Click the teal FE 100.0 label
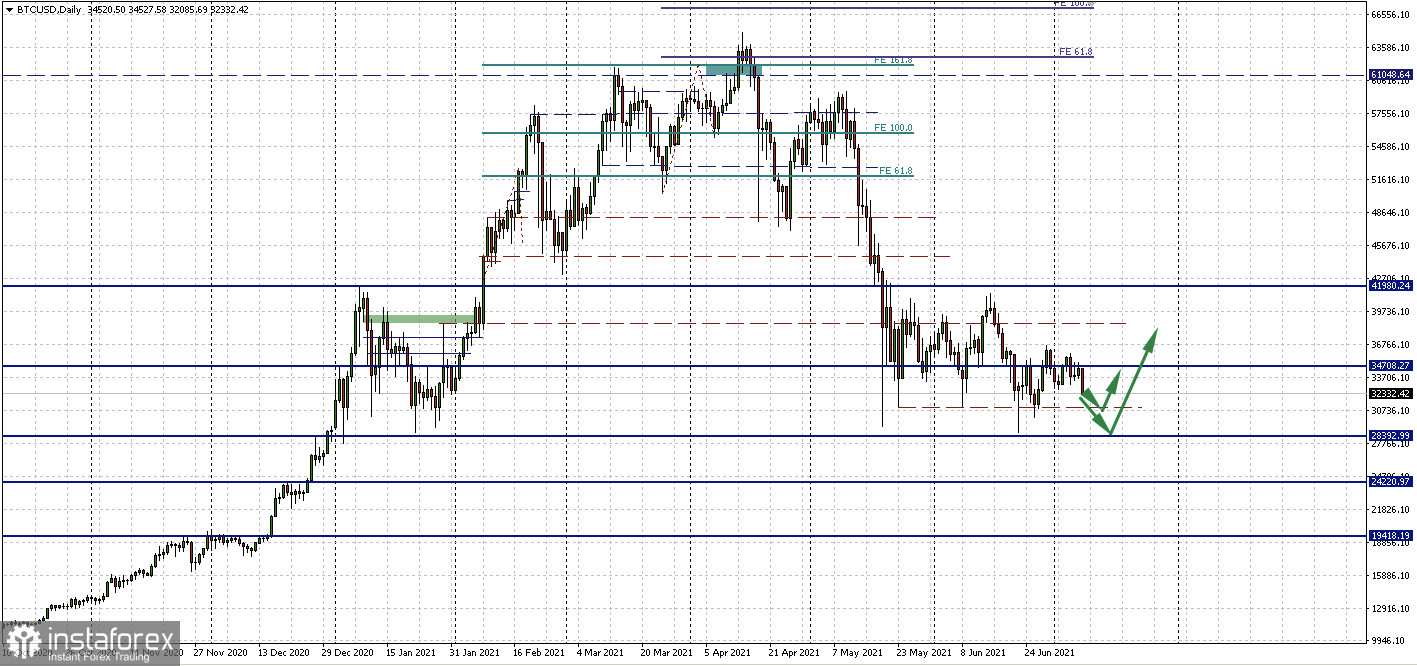The width and height of the screenshot is (1417, 666). 893,128
